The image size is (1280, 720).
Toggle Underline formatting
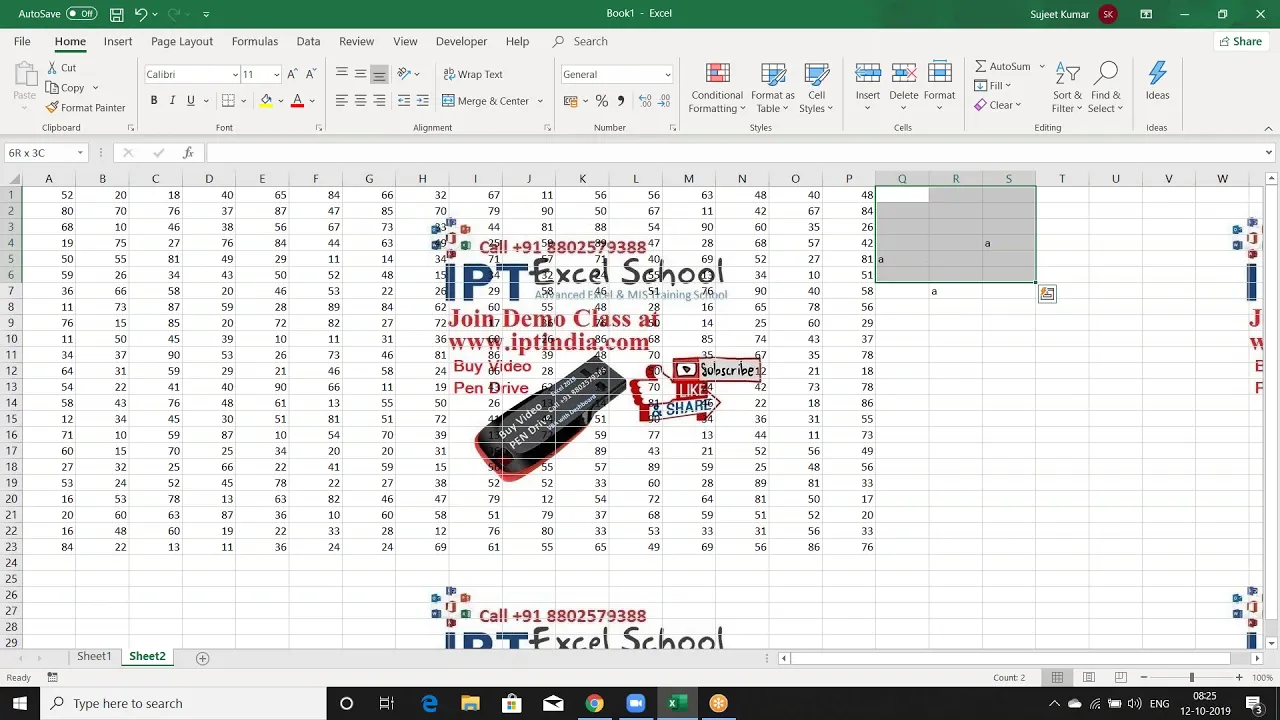click(190, 101)
